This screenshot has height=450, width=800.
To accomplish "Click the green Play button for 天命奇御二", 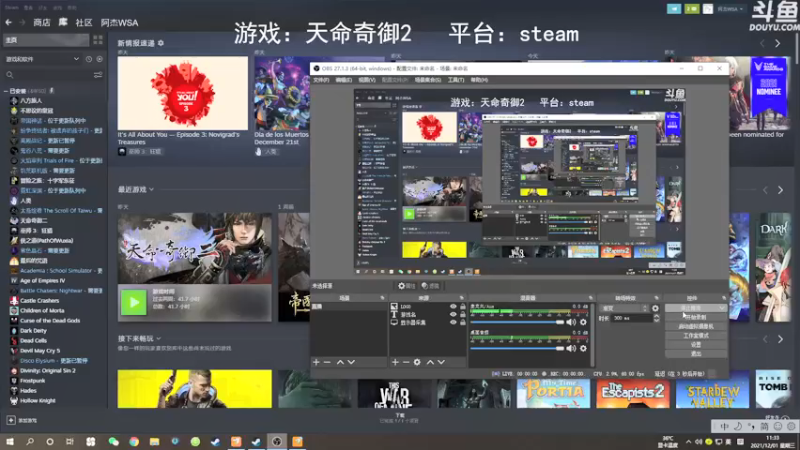I will click(134, 302).
